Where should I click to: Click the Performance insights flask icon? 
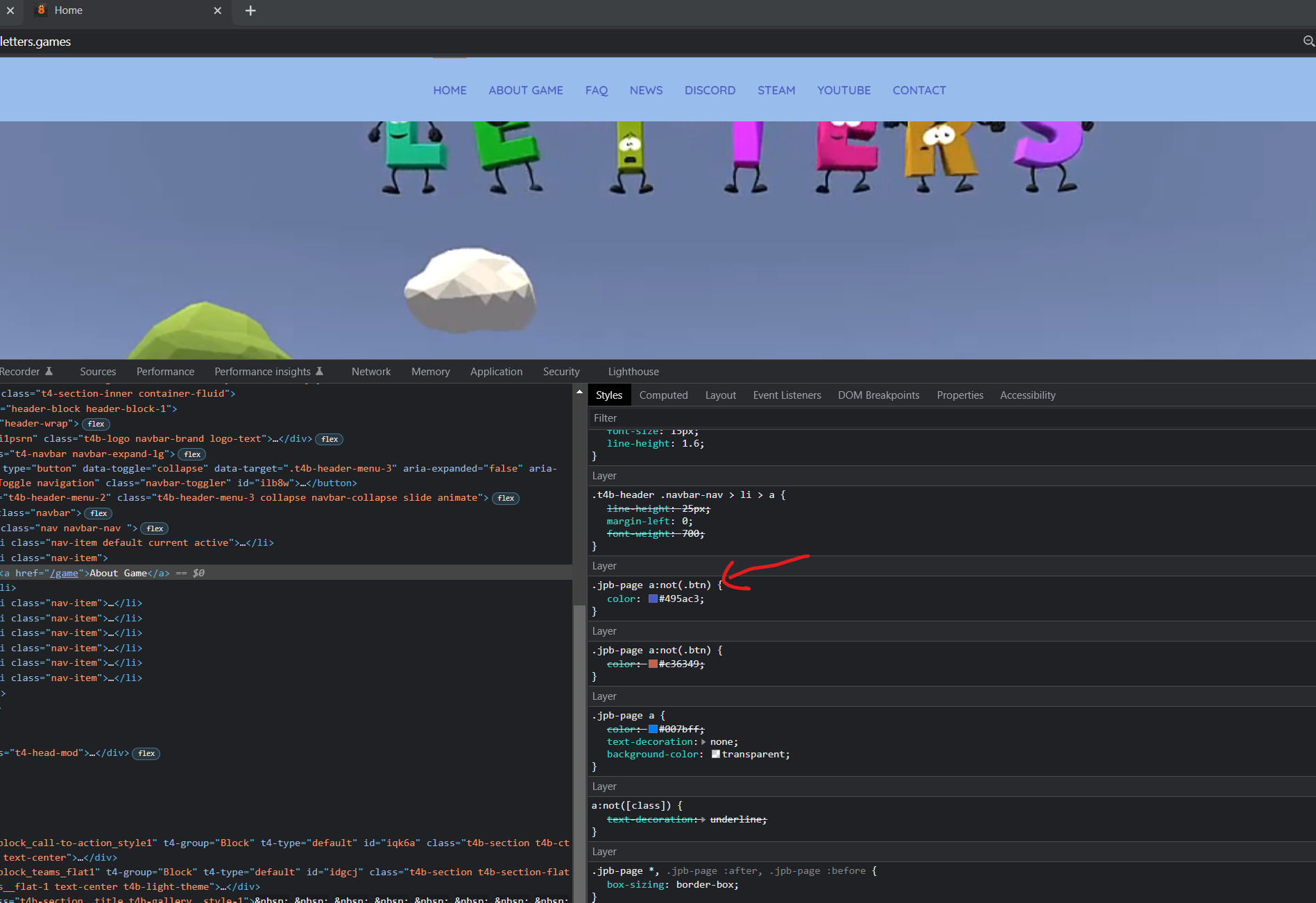[x=320, y=372]
